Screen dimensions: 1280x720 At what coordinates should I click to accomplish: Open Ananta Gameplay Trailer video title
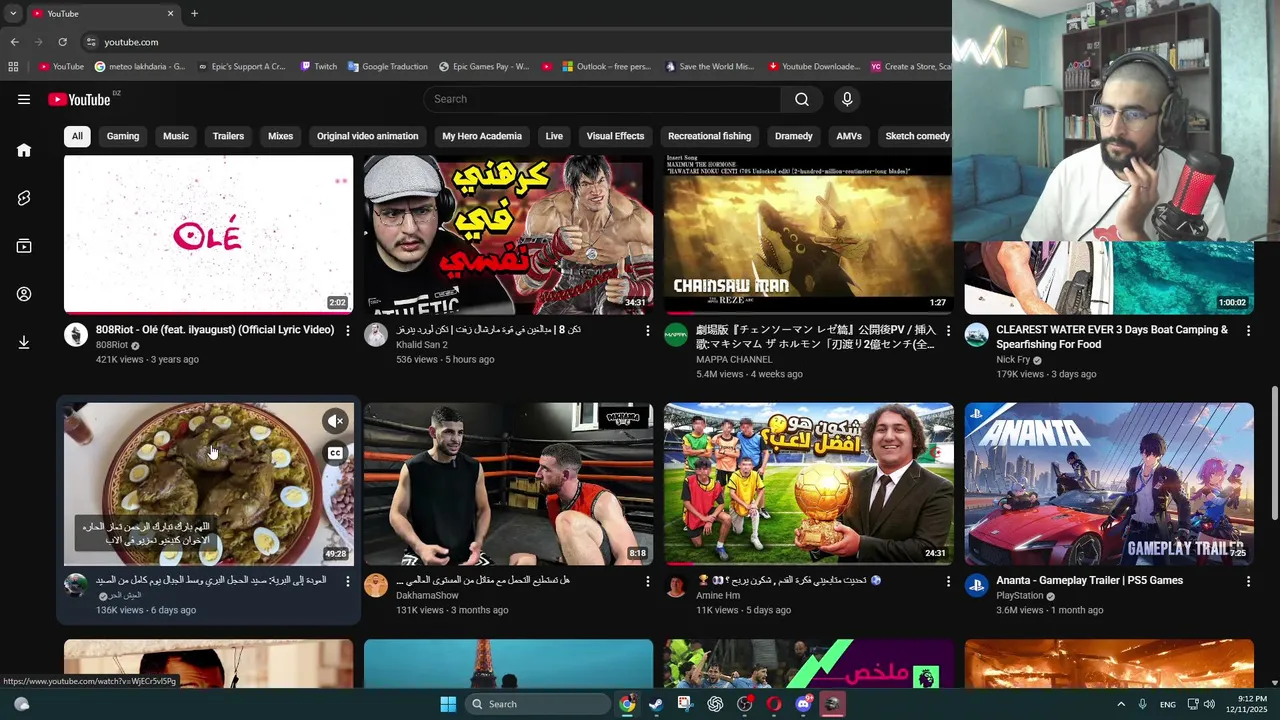1089,581
